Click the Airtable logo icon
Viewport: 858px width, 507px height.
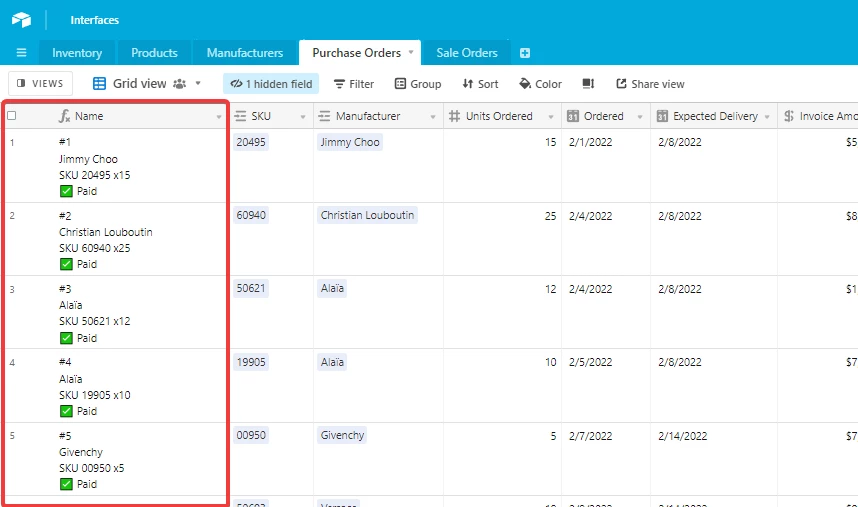(21, 20)
